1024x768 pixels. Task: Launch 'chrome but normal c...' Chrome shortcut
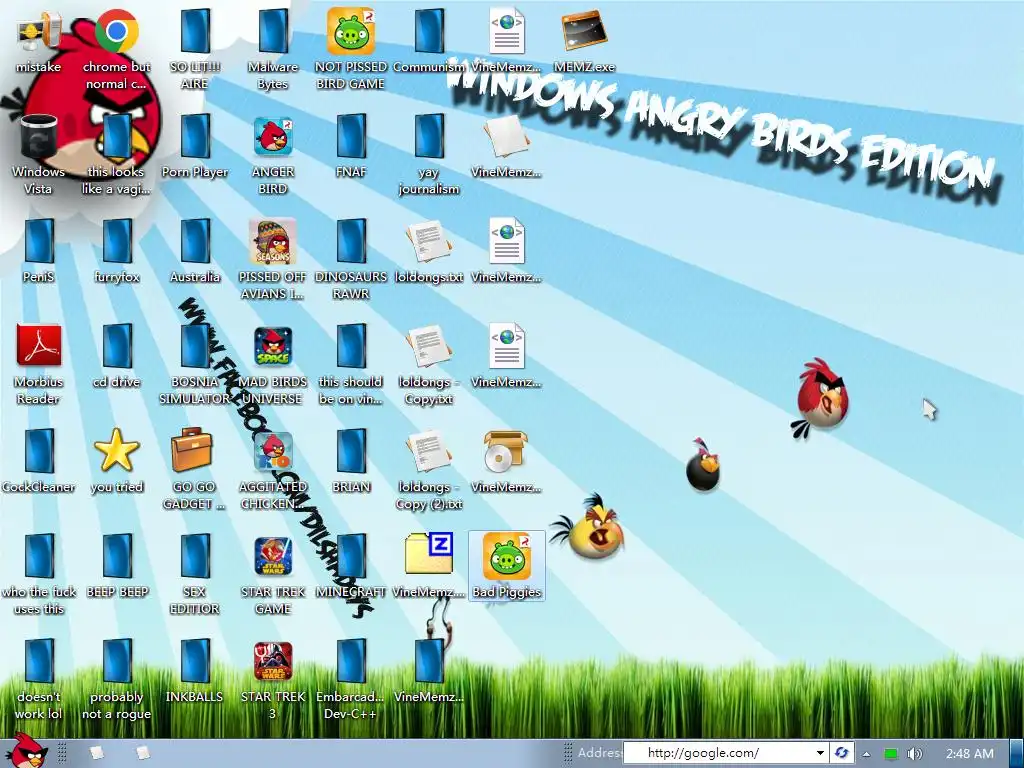[116, 50]
